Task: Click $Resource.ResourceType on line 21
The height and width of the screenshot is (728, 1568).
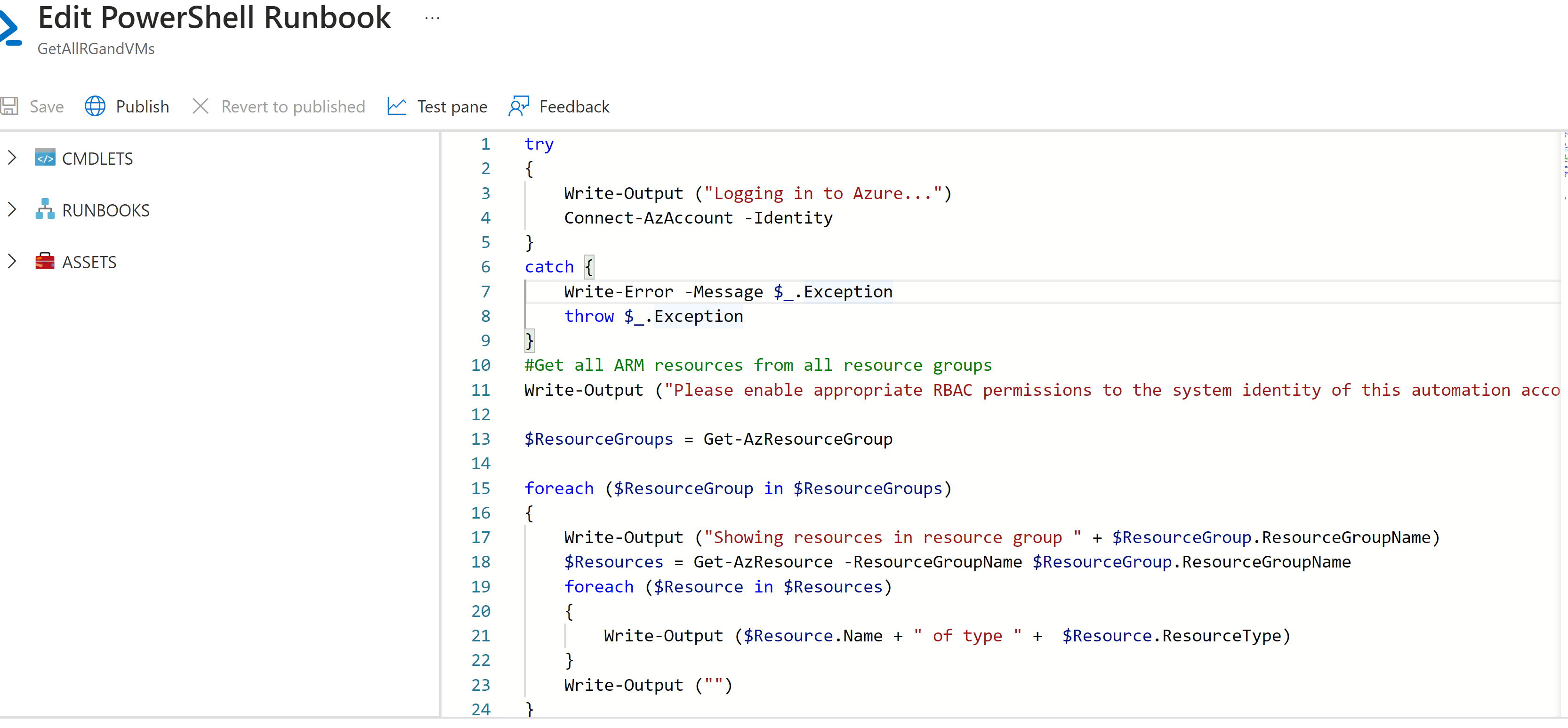Action: pyautogui.click(x=1172, y=636)
